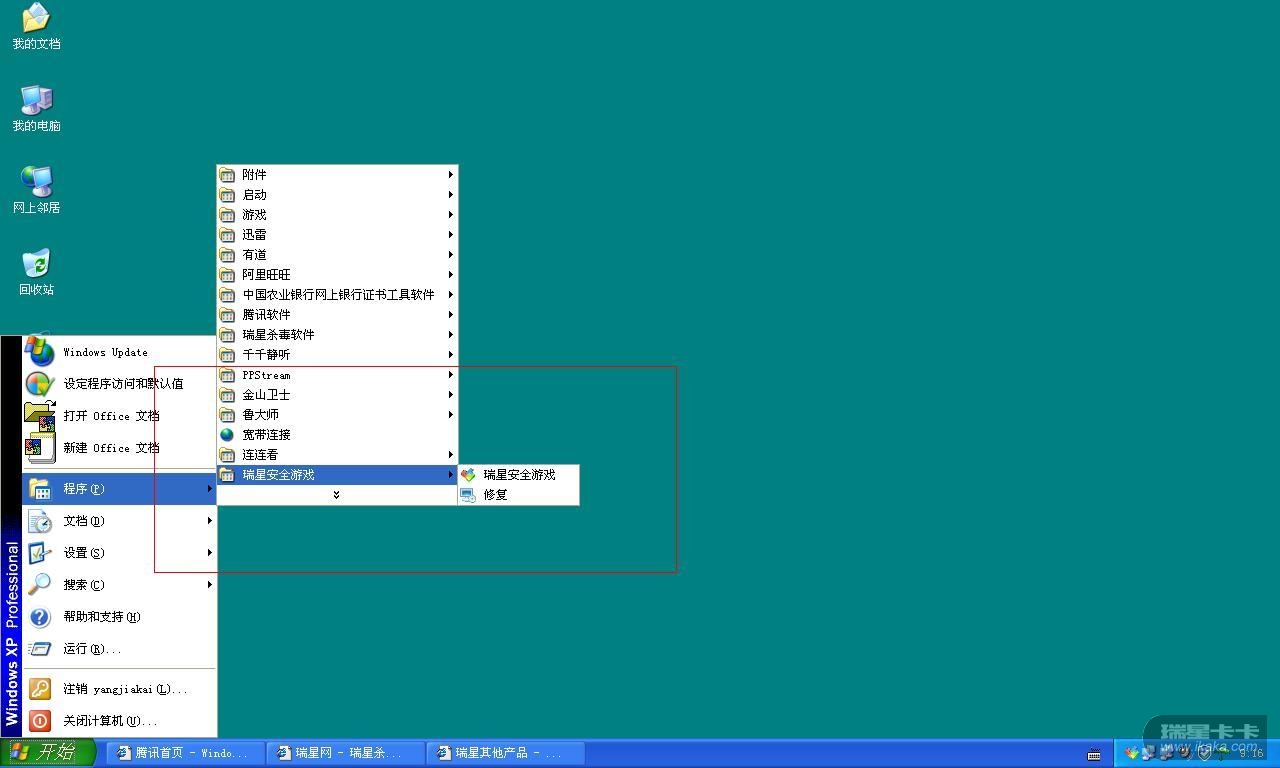Screen dimensions: 1280x768
Task: Click the green umbrella tray icon
Action: [1221, 753]
